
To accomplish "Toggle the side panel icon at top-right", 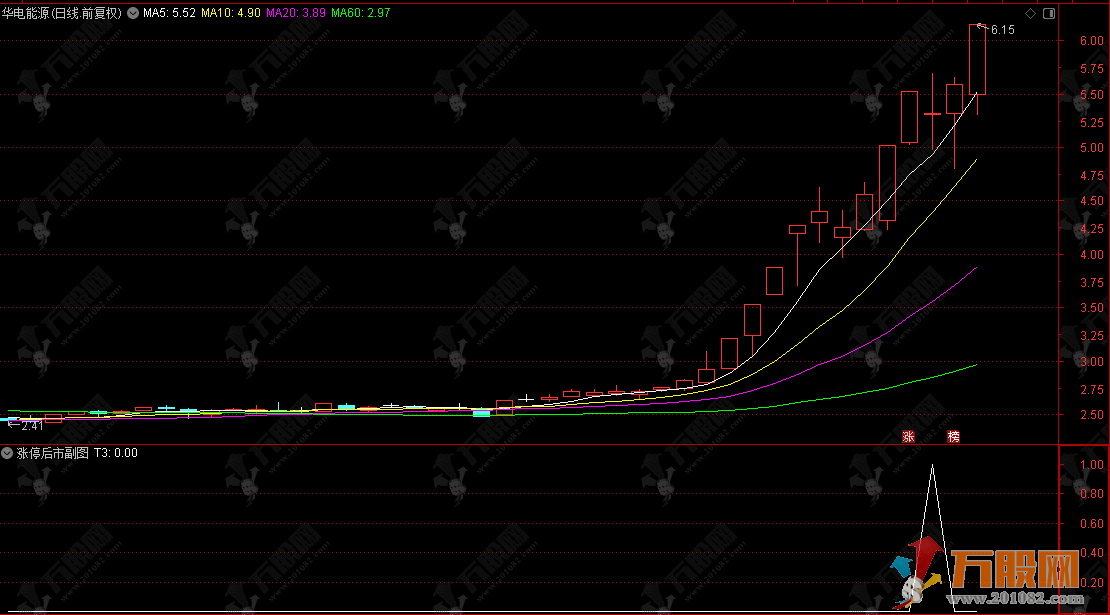I will coord(1048,14).
